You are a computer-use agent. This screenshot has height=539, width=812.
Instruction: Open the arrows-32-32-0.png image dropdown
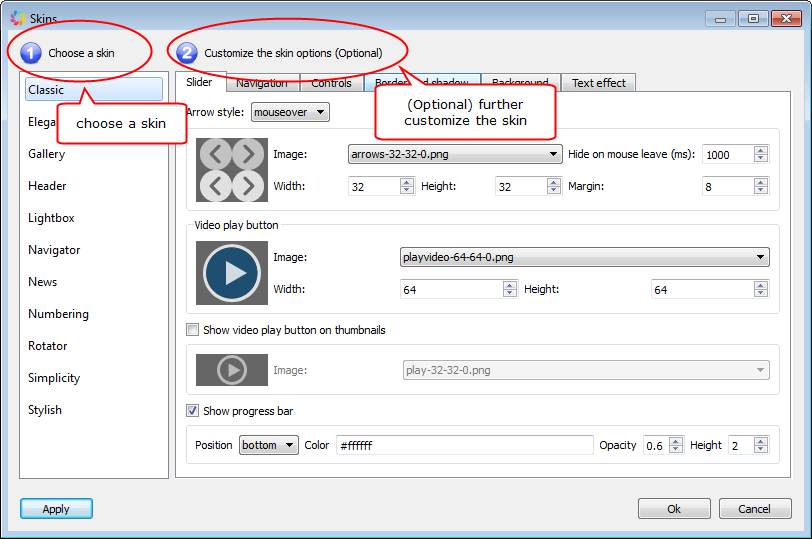point(455,154)
